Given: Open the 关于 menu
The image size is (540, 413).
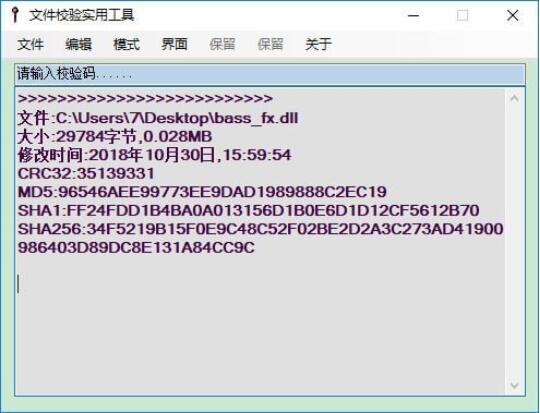Looking at the screenshot, I should tap(319, 44).
